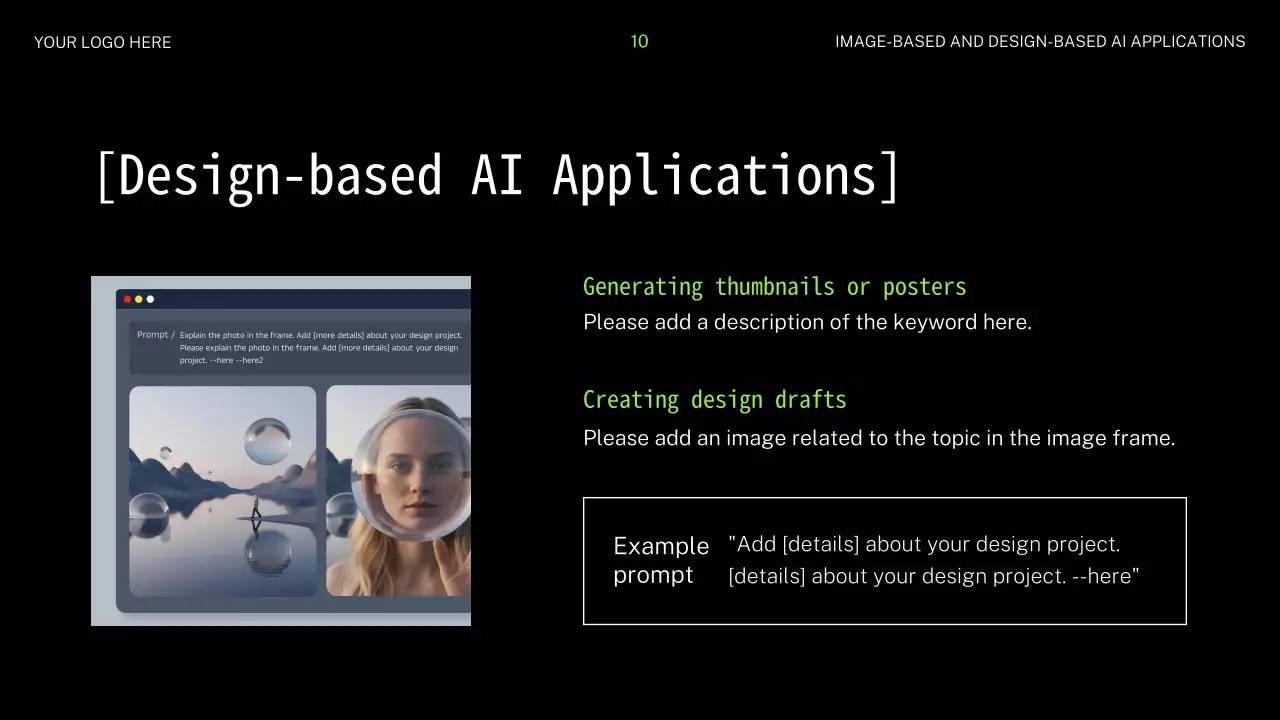The image size is (1280, 720).
Task: Click the white dot in the mockup window
Action: (x=151, y=299)
